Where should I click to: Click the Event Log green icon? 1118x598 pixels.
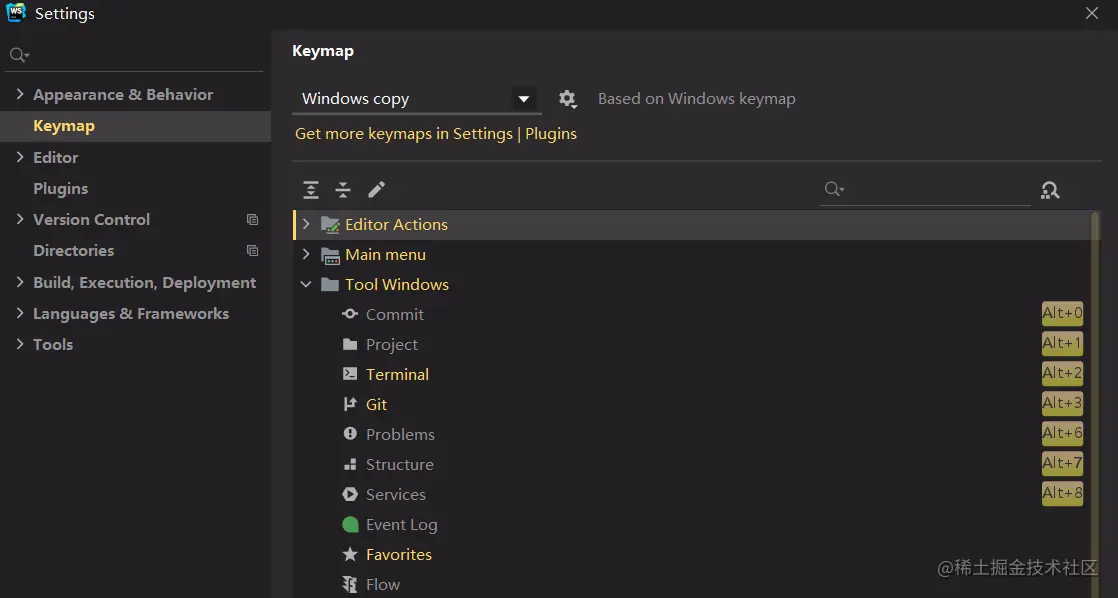tap(350, 524)
